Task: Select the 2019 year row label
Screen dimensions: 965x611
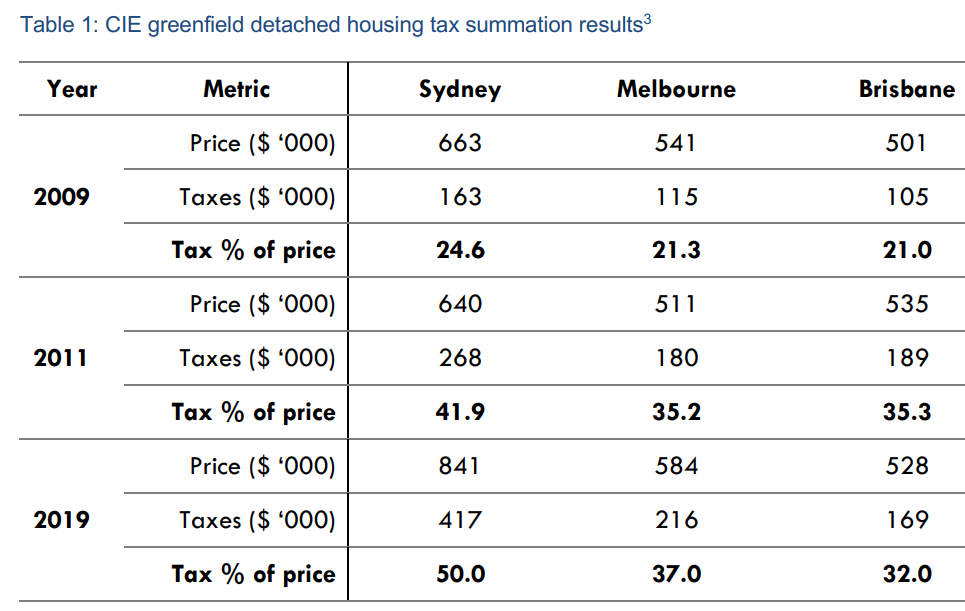Action: pos(62,520)
